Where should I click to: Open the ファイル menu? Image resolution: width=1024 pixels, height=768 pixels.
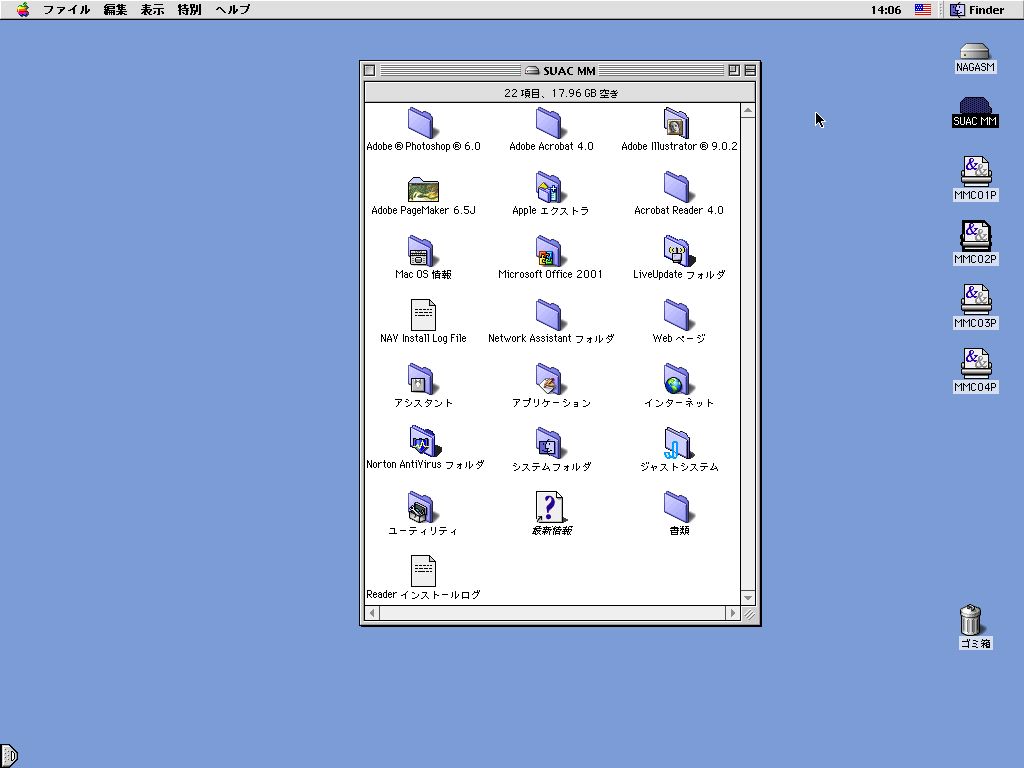(66, 10)
